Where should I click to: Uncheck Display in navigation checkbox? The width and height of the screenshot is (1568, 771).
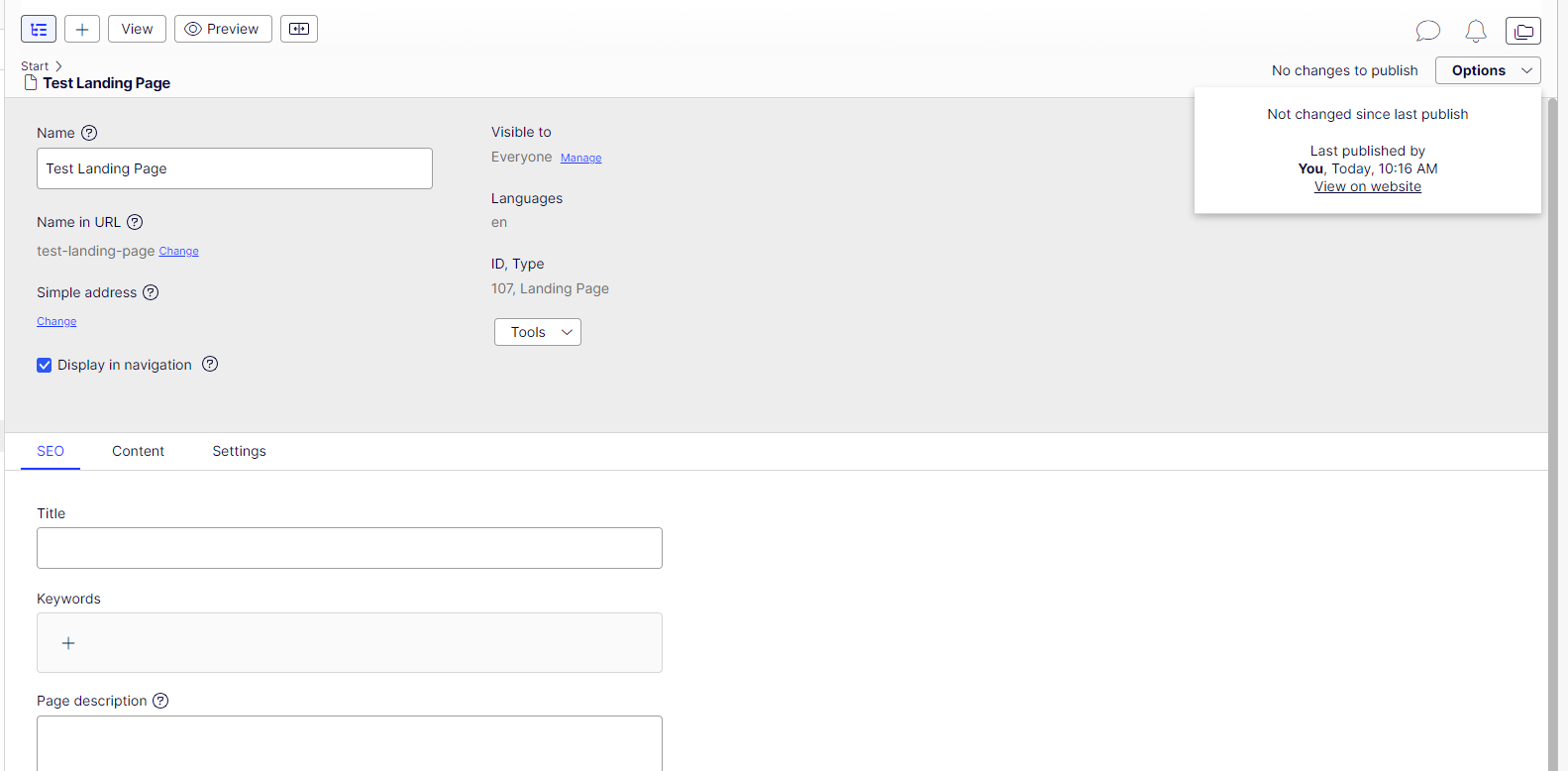coord(45,365)
